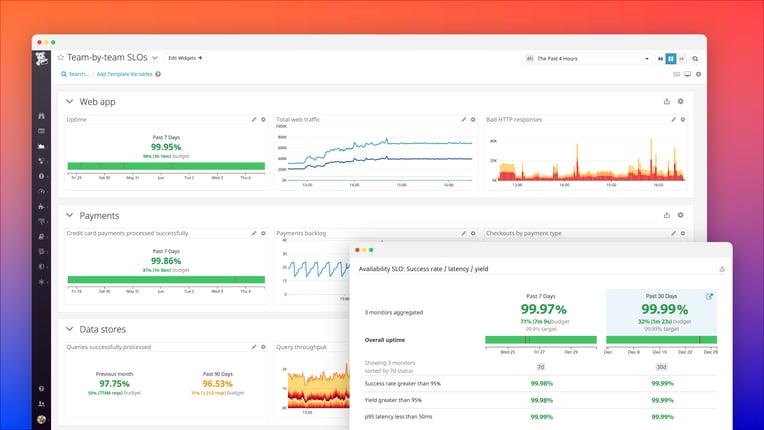Image resolution: width=764 pixels, height=430 pixels.
Task: Pause live dashboard updates
Action: [x=671, y=58]
